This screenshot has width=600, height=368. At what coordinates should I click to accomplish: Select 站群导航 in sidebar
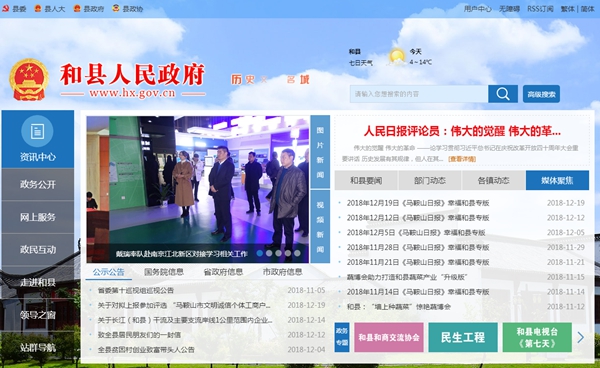(x=38, y=347)
